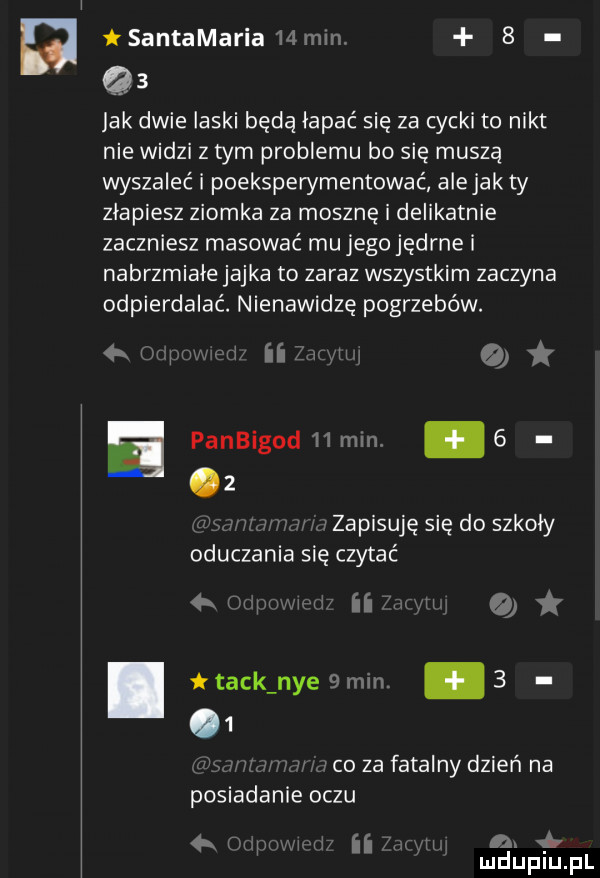
Task: Reply to SantaMaria via Odpowiedz
Action: click(175, 354)
